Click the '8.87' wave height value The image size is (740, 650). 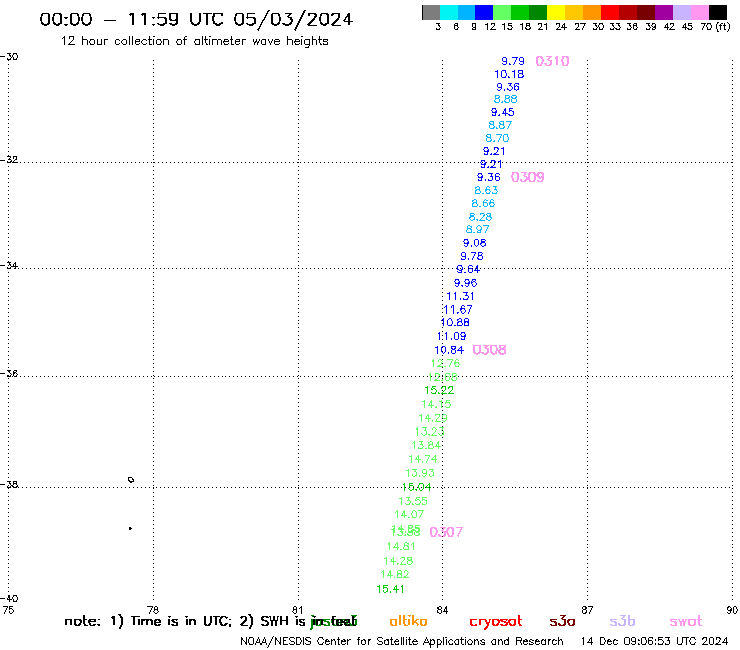500,125
